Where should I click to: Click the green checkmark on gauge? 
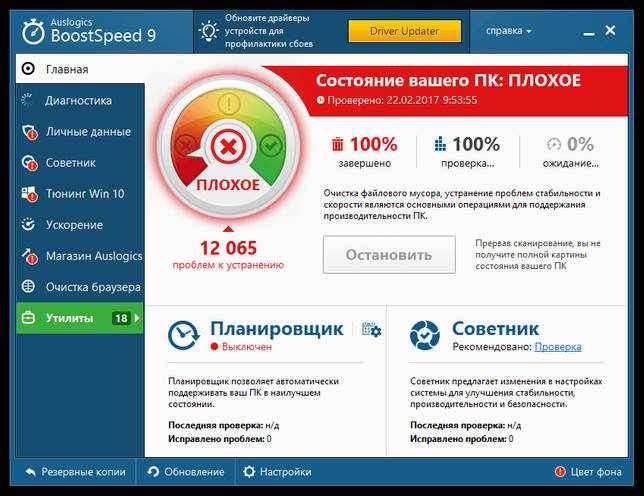click(x=271, y=145)
